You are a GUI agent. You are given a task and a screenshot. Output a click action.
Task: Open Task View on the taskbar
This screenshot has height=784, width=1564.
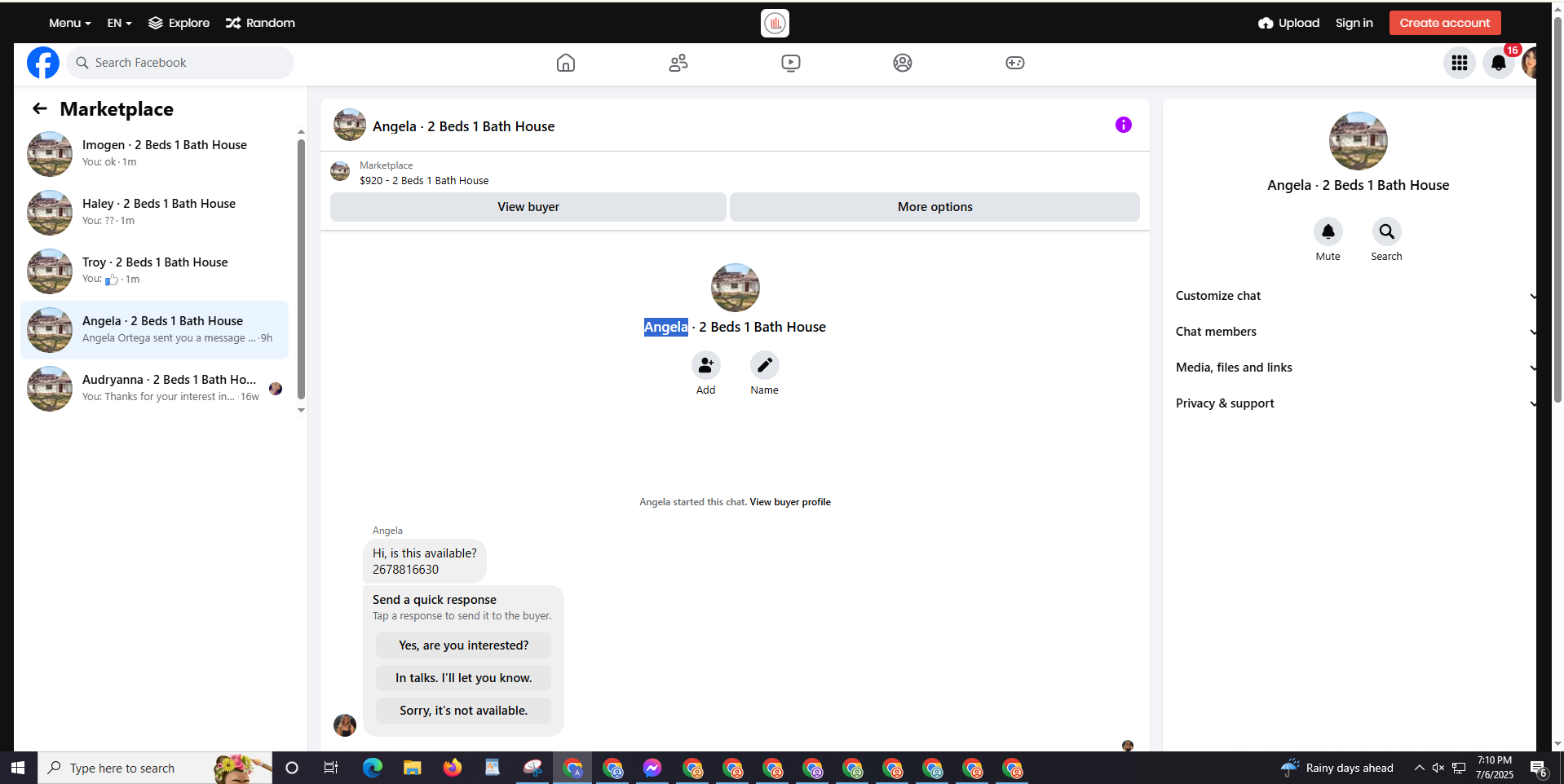point(331,768)
